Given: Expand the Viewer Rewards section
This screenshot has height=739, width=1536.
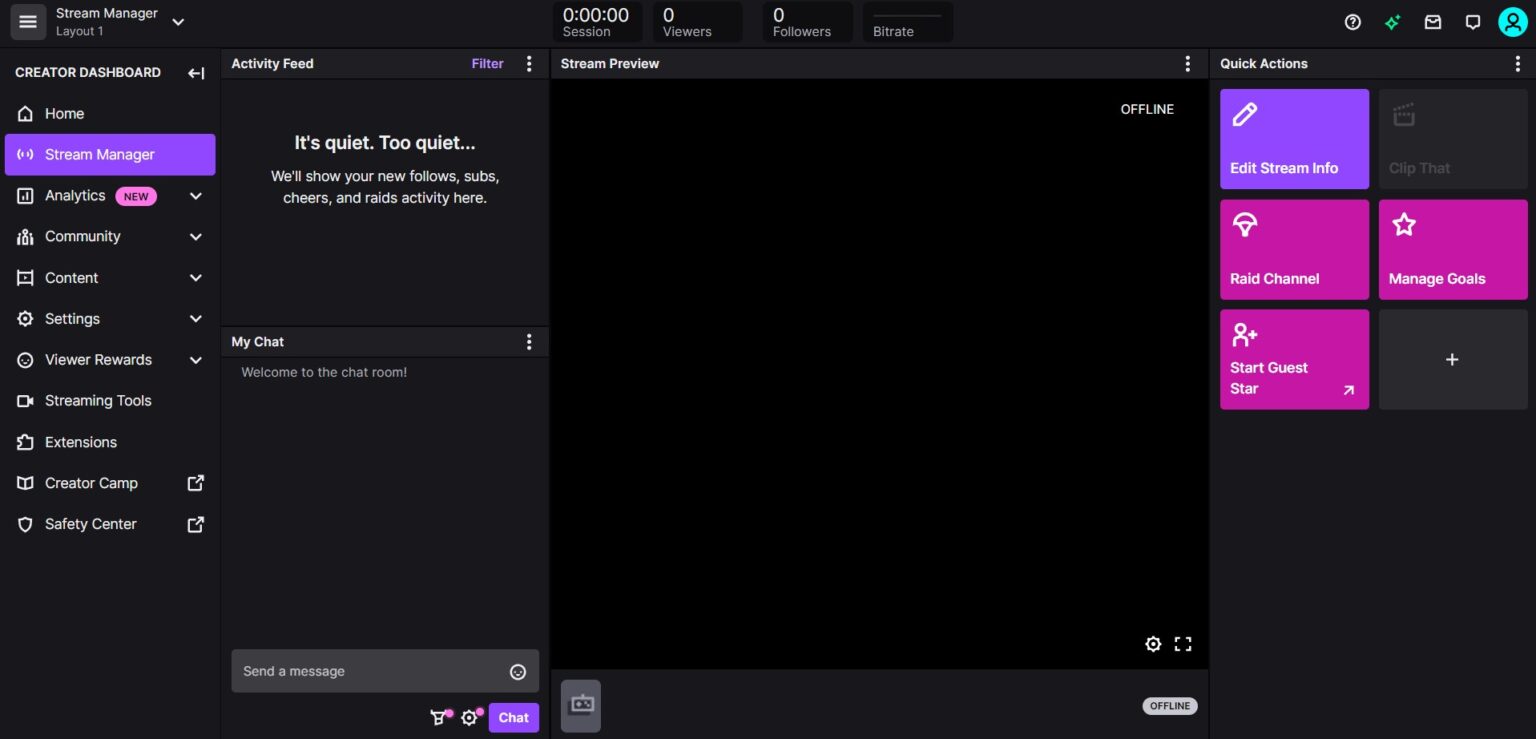Looking at the screenshot, I should pos(195,359).
